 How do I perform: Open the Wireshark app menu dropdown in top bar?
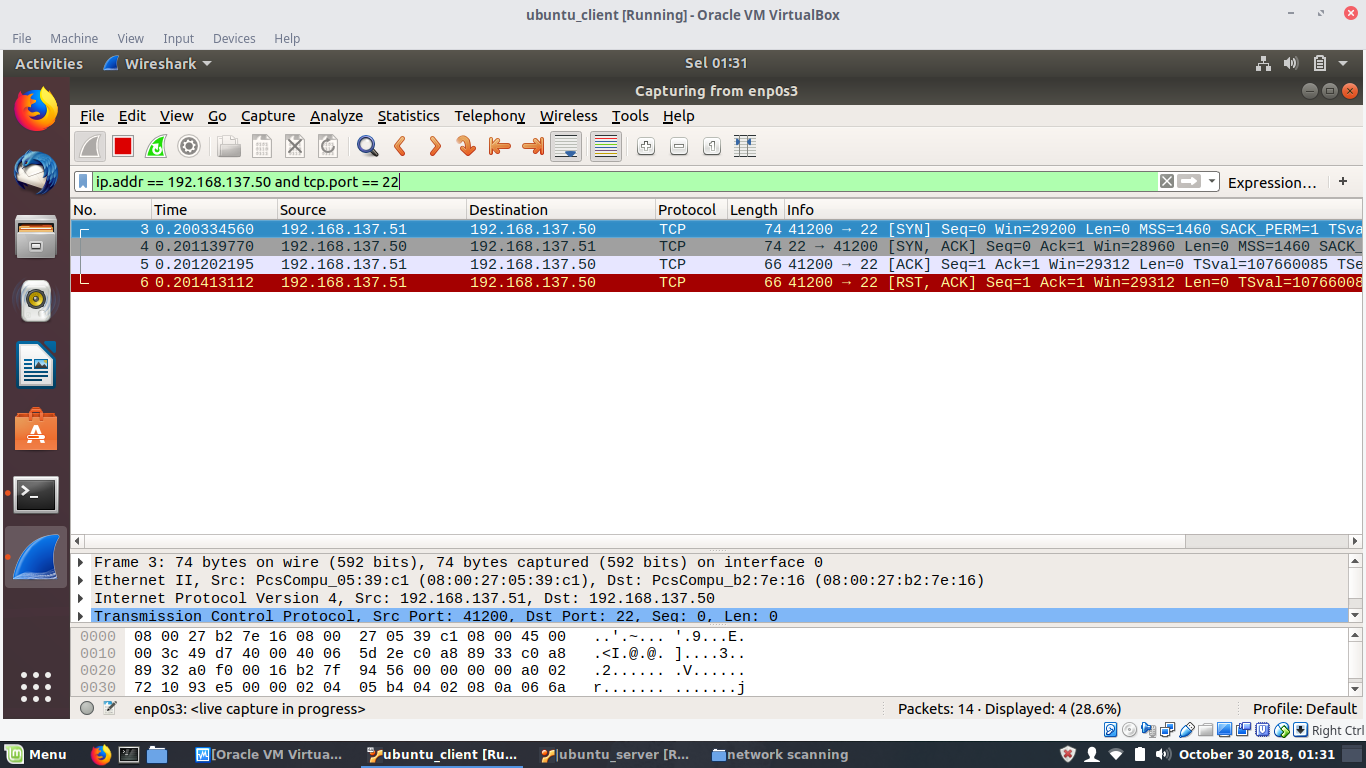pyautogui.click(x=158, y=63)
